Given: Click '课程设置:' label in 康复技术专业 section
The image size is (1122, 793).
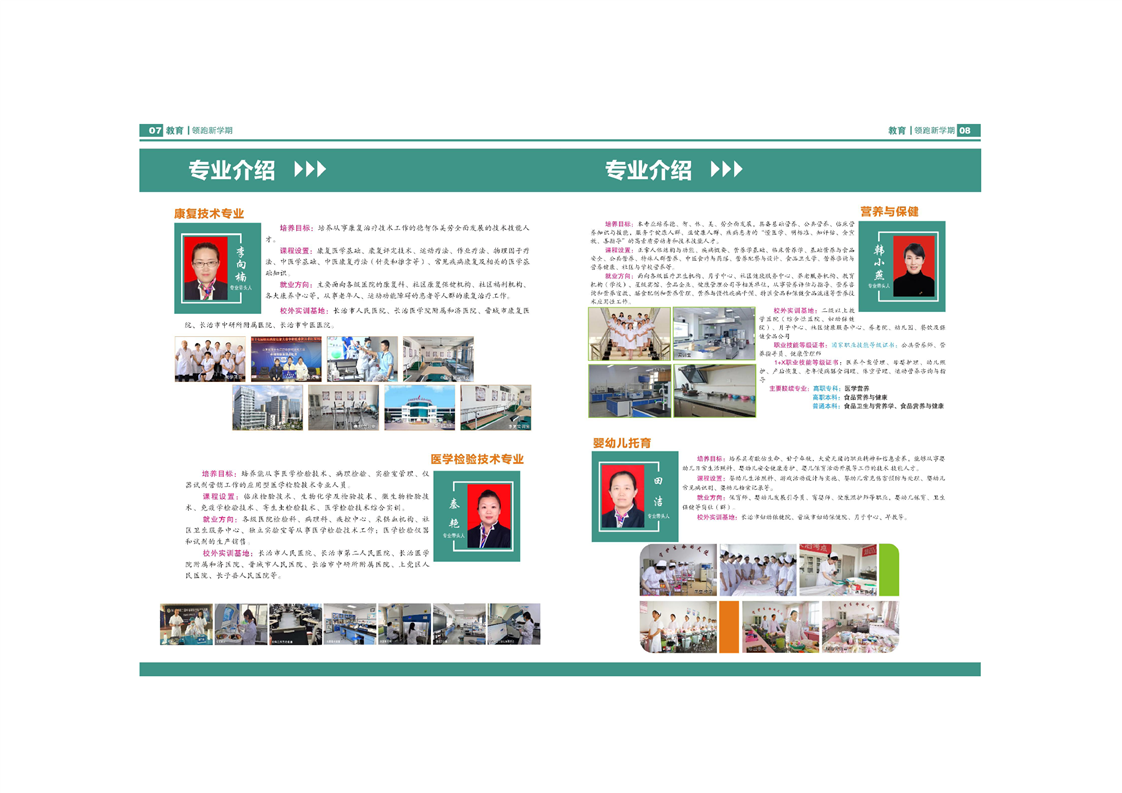Looking at the screenshot, I should tap(296, 251).
